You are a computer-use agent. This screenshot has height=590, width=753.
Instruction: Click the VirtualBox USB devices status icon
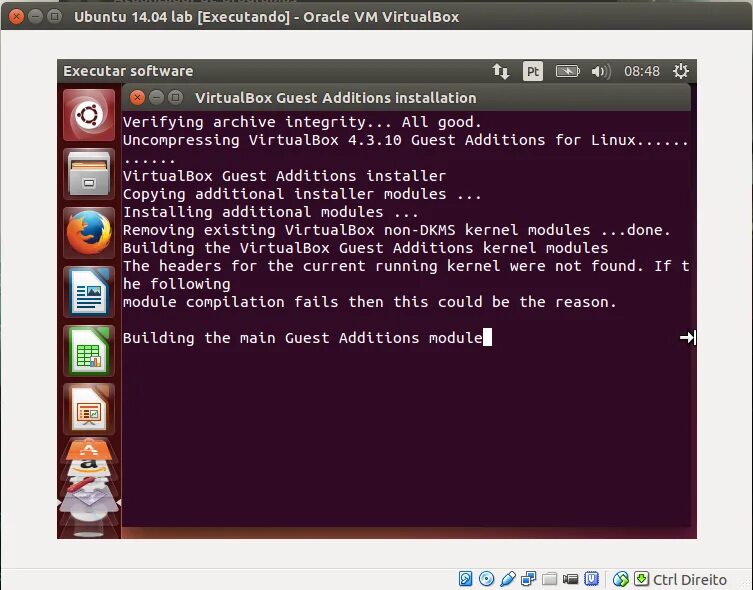pos(508,579)
